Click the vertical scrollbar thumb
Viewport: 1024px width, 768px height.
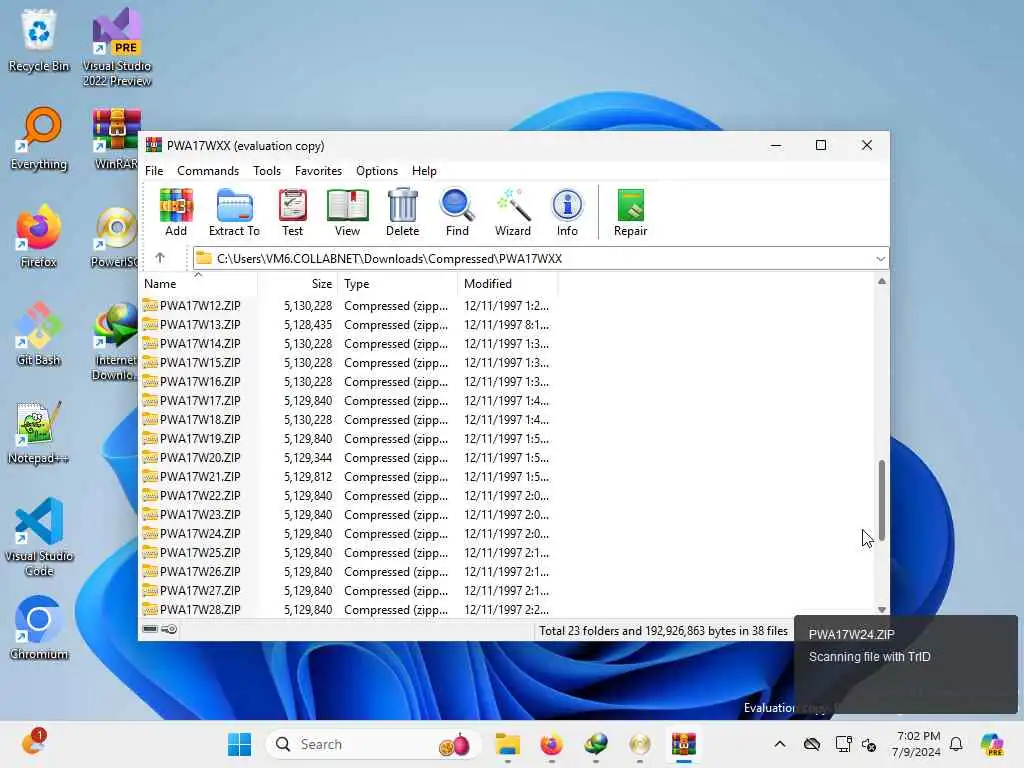coord(882,500)
